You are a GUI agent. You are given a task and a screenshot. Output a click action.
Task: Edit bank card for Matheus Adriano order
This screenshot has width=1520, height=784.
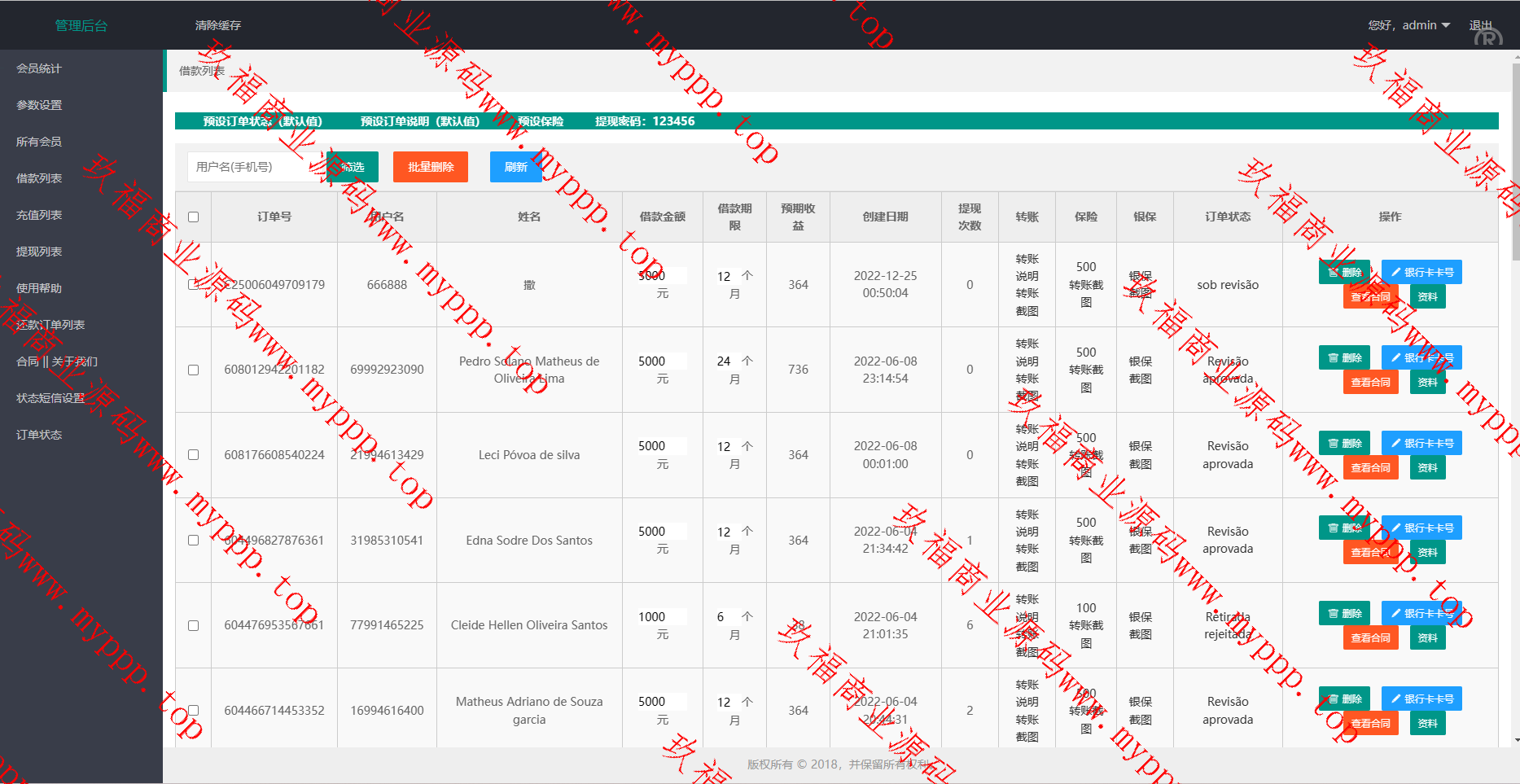pyautogui.click(x=1421, y=699)
